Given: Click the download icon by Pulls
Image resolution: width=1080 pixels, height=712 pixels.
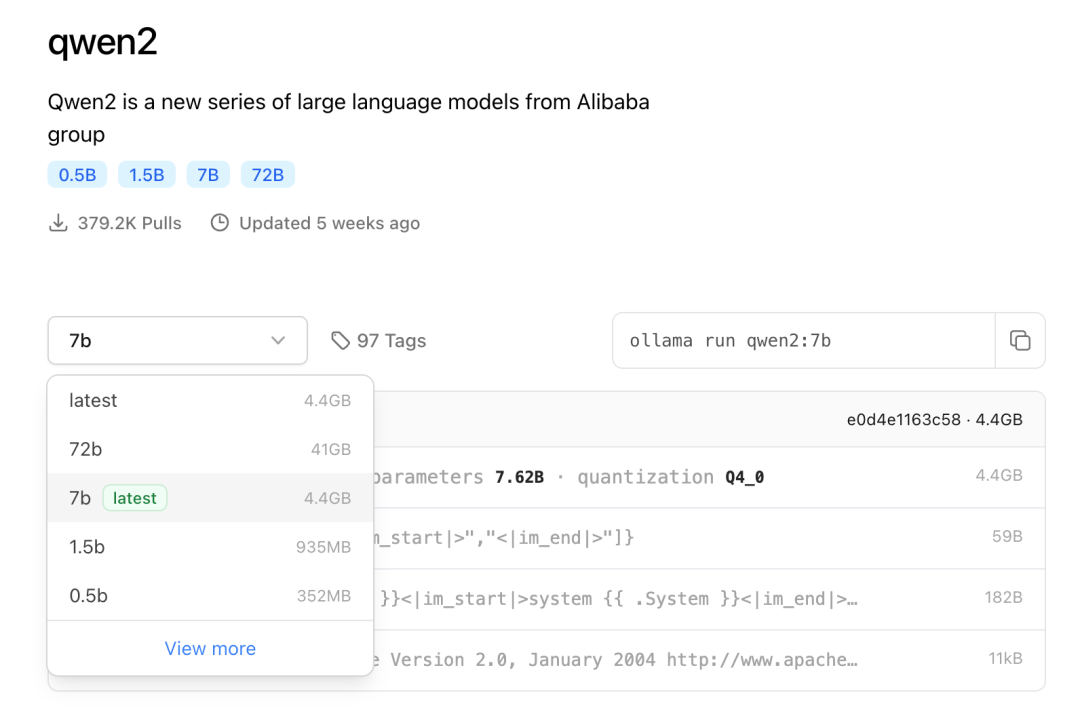Looking at the screenshot, I should [59, 223].
